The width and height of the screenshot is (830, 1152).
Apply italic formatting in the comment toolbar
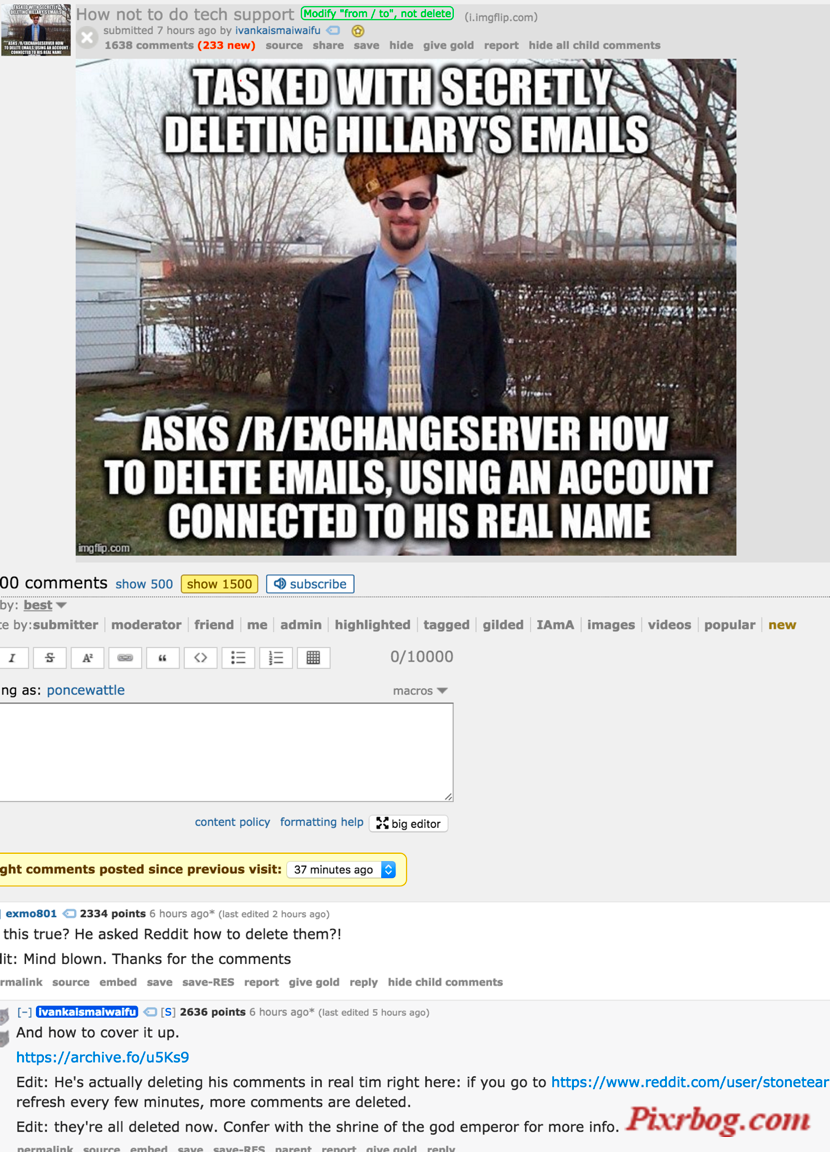click(x=12, y=658)
